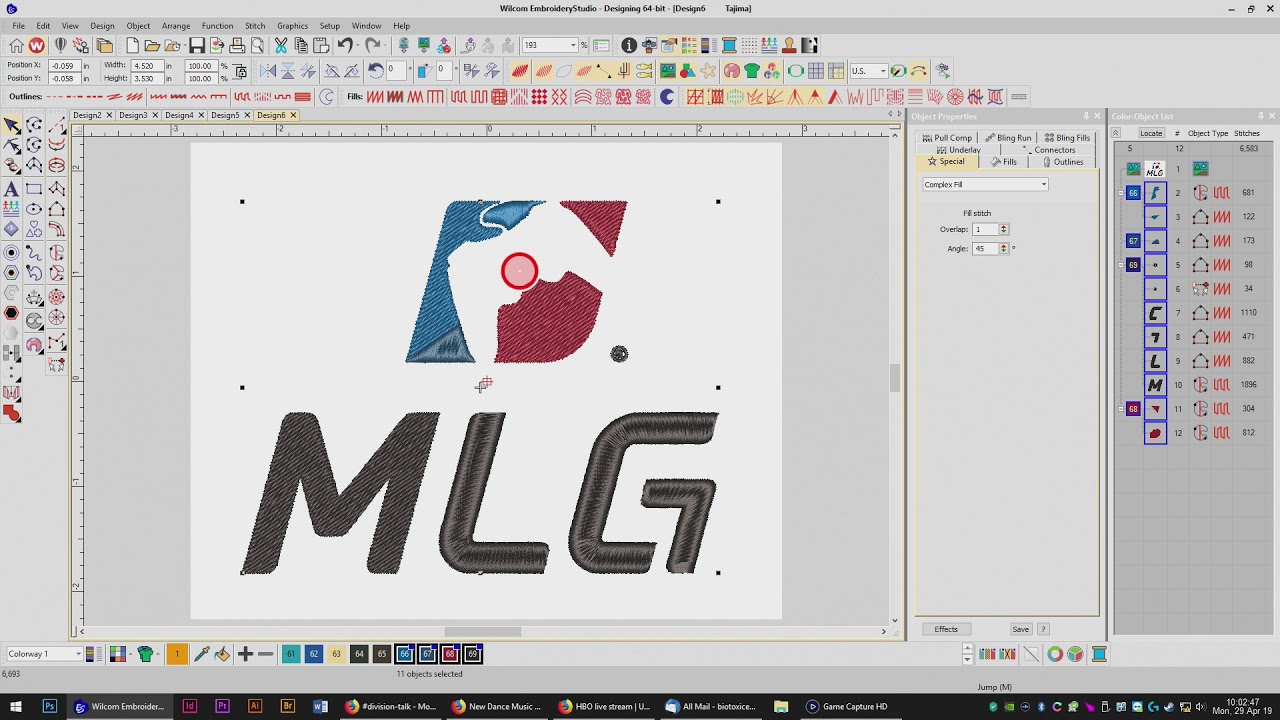Open Photoshop from the taskbar

49,706
